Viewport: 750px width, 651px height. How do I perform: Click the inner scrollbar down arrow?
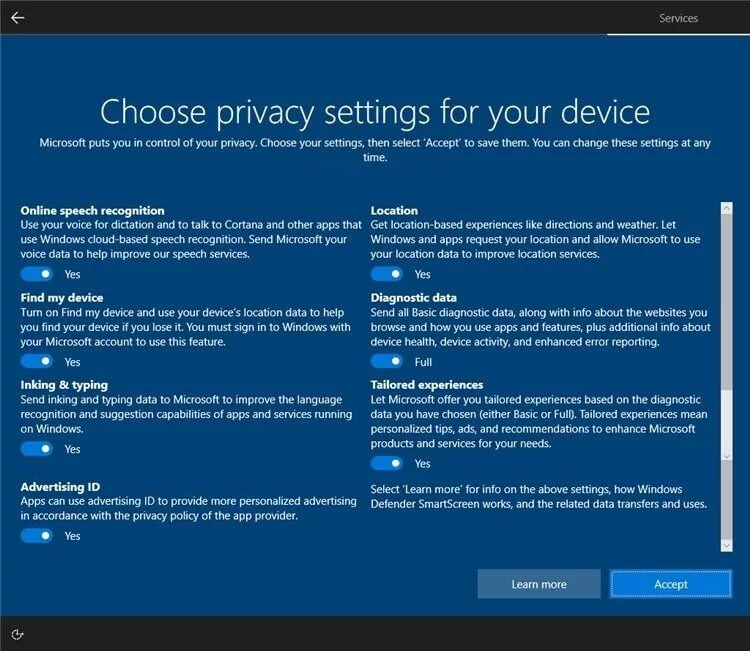click(727, 457)
